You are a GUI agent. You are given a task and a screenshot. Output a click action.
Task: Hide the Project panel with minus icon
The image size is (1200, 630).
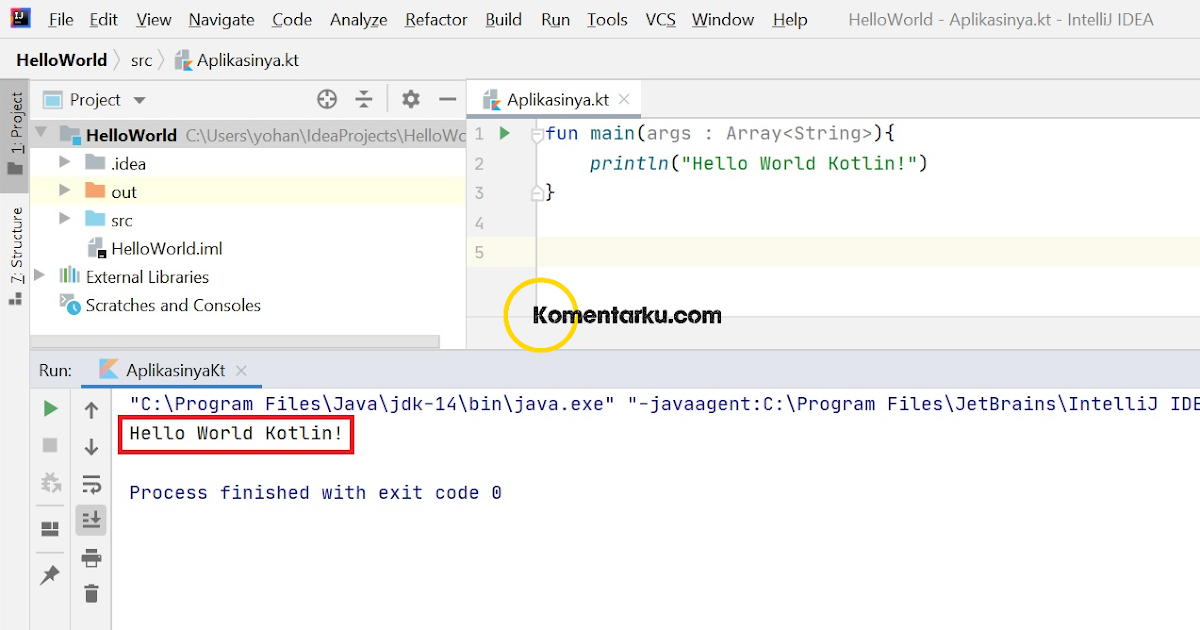pos(447,99)
